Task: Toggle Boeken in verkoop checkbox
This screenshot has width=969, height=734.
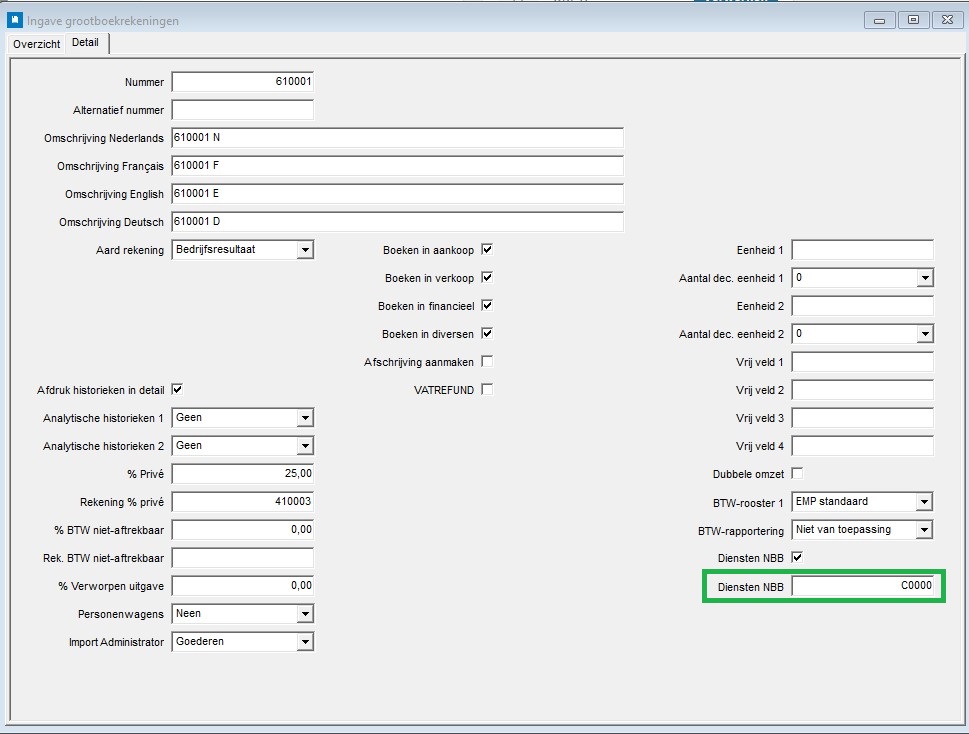Action: [x=487, y=277]
